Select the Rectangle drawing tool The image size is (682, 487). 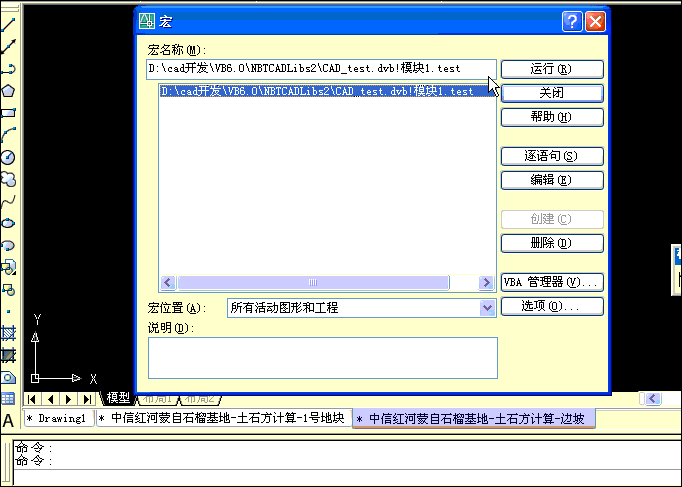click(8, 112)
